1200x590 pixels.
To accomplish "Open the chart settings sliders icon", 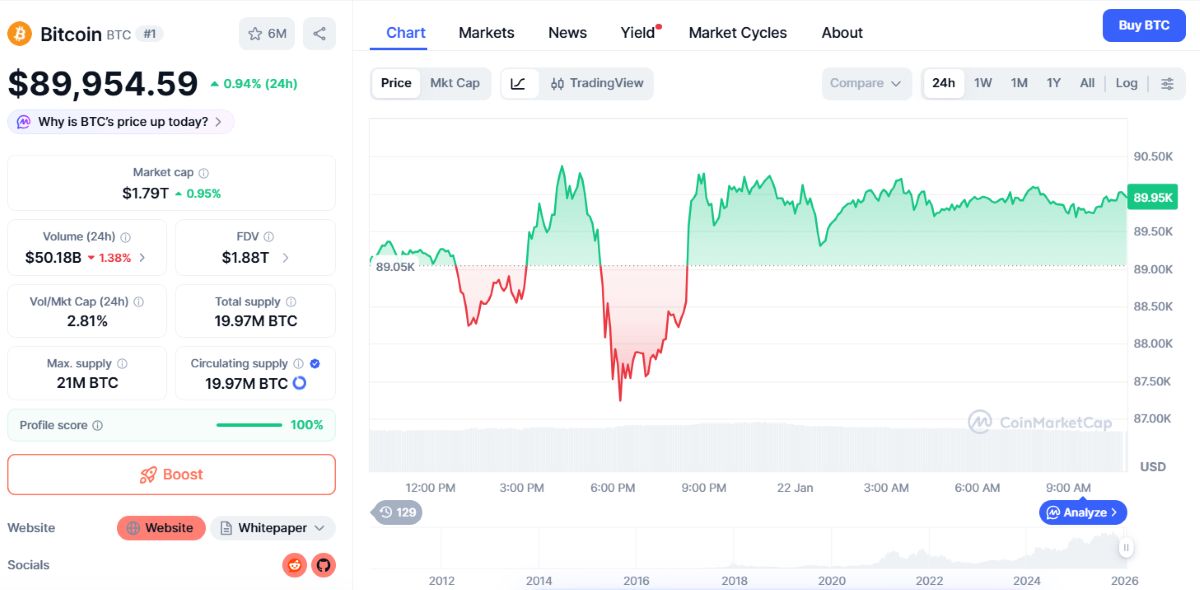I will click(1167, 83).
